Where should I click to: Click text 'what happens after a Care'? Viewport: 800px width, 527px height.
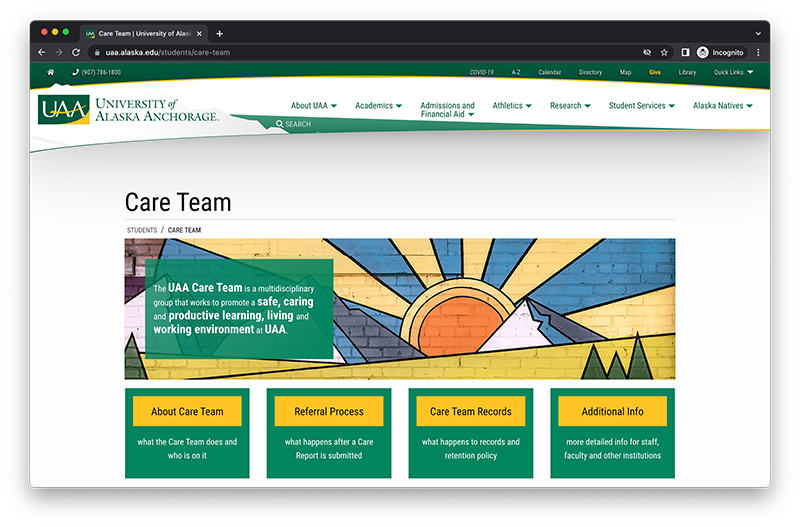(x=329, y=442)
